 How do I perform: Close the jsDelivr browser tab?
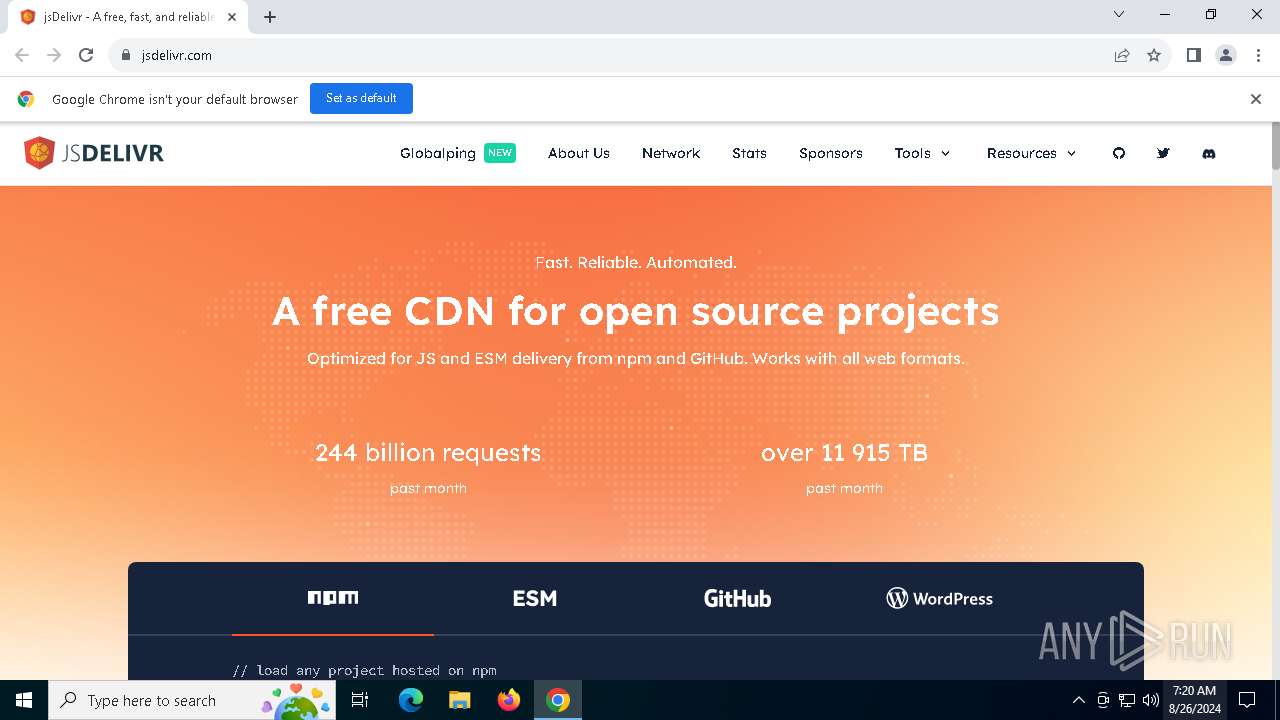click(232, 16)
